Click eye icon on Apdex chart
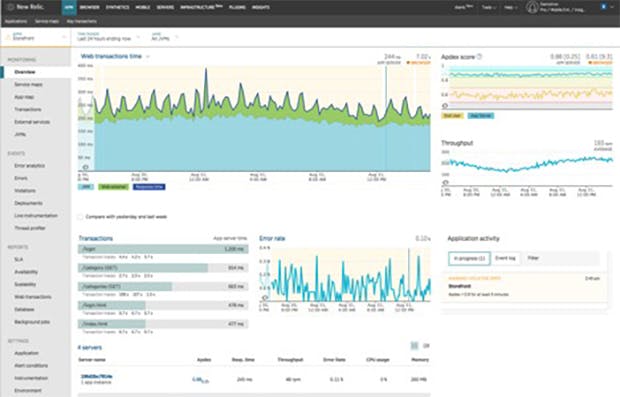Image resolution: width=620 pixels, height=397 pixels. [445, 106]
